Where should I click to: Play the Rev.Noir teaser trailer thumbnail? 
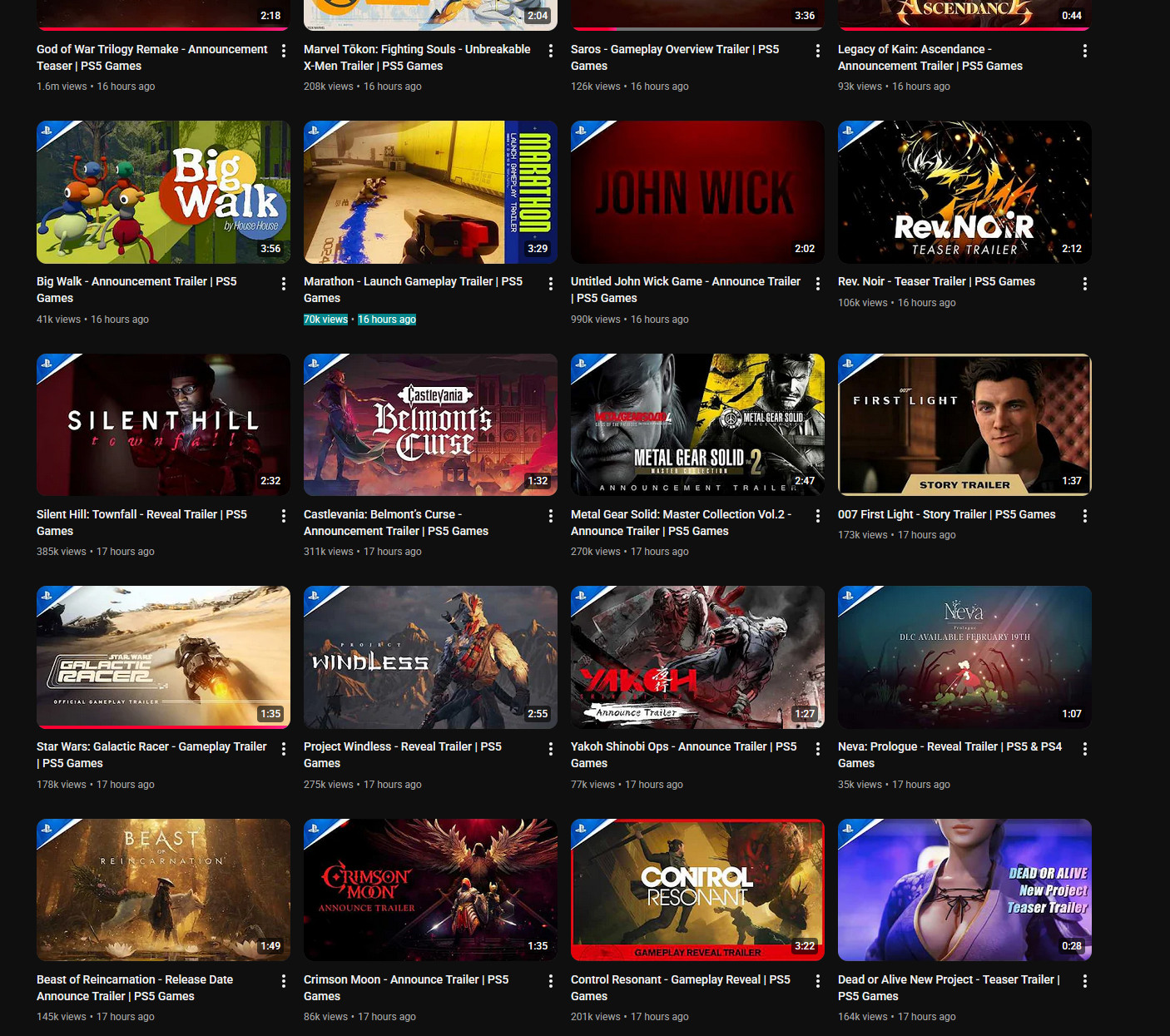(x=964, y=192)
